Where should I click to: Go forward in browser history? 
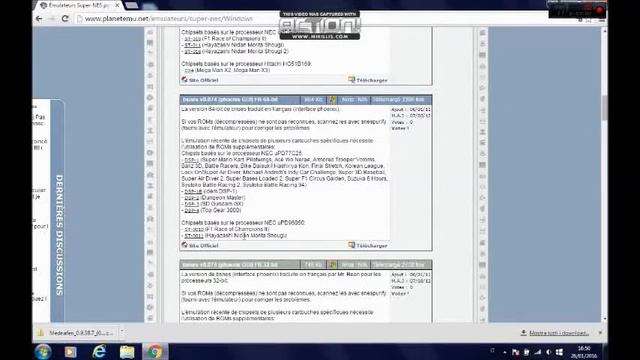click(x=52, y=18)
